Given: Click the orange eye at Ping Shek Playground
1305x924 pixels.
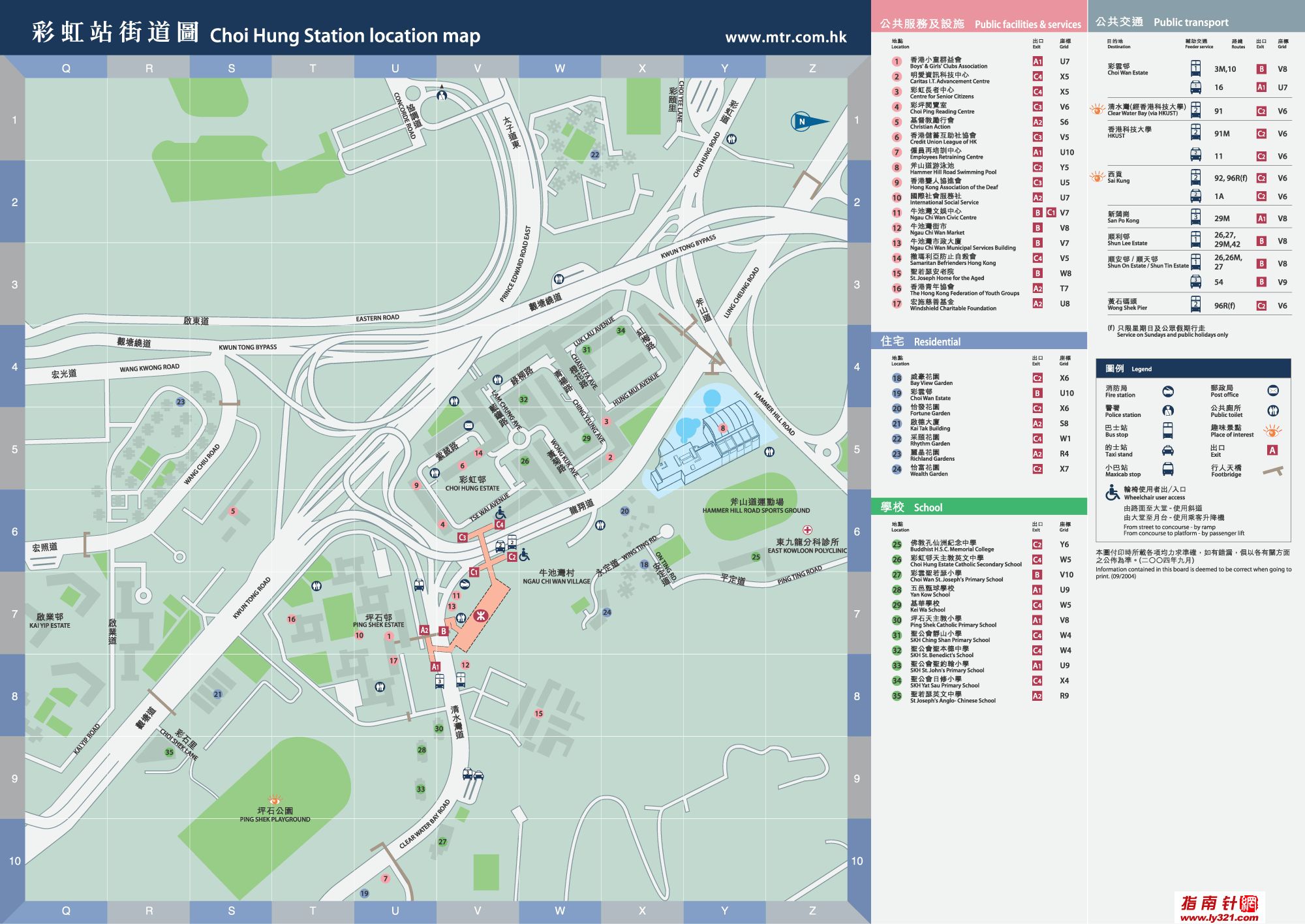Looking at the screenshot, I should (x=275, y=800).
